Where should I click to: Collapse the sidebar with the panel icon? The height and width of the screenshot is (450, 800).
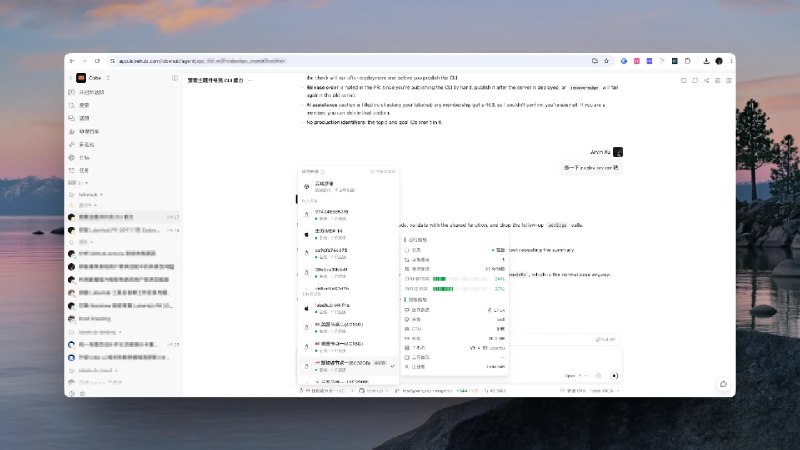[175, 78]
